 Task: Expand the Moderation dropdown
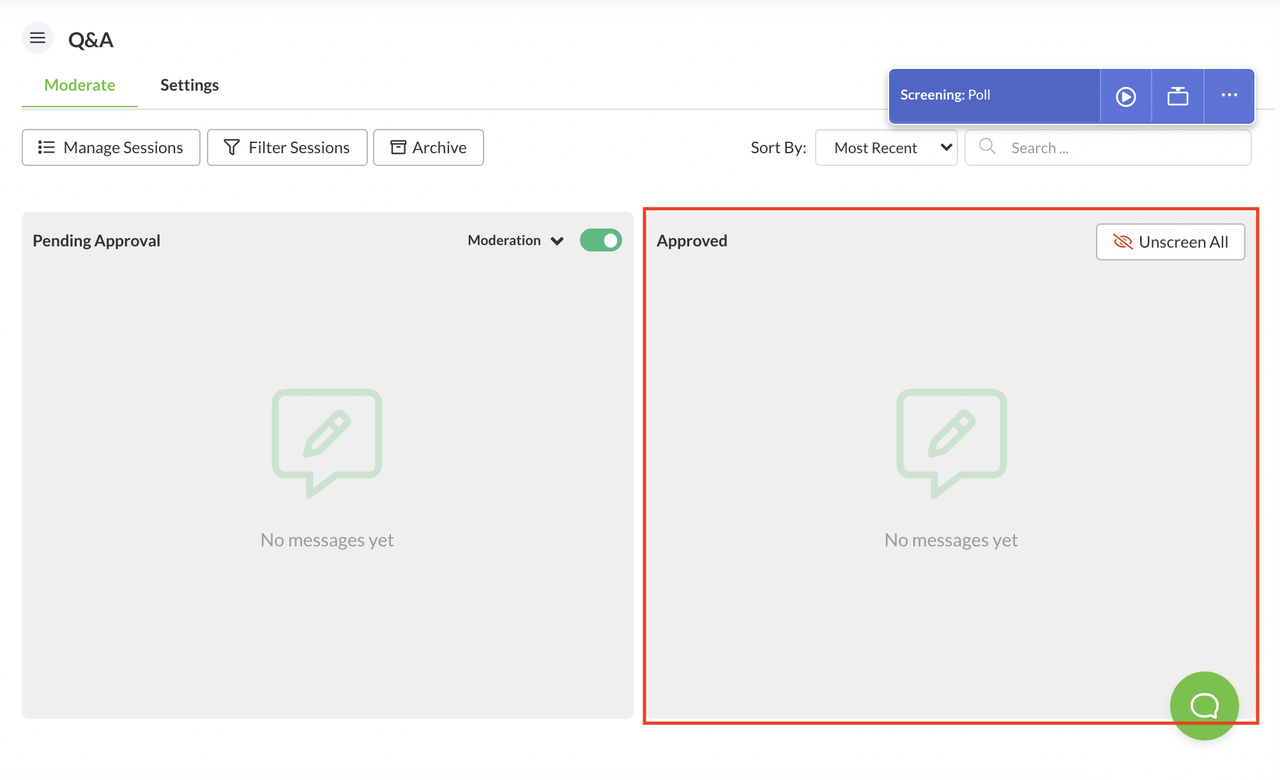click(516, 240)
